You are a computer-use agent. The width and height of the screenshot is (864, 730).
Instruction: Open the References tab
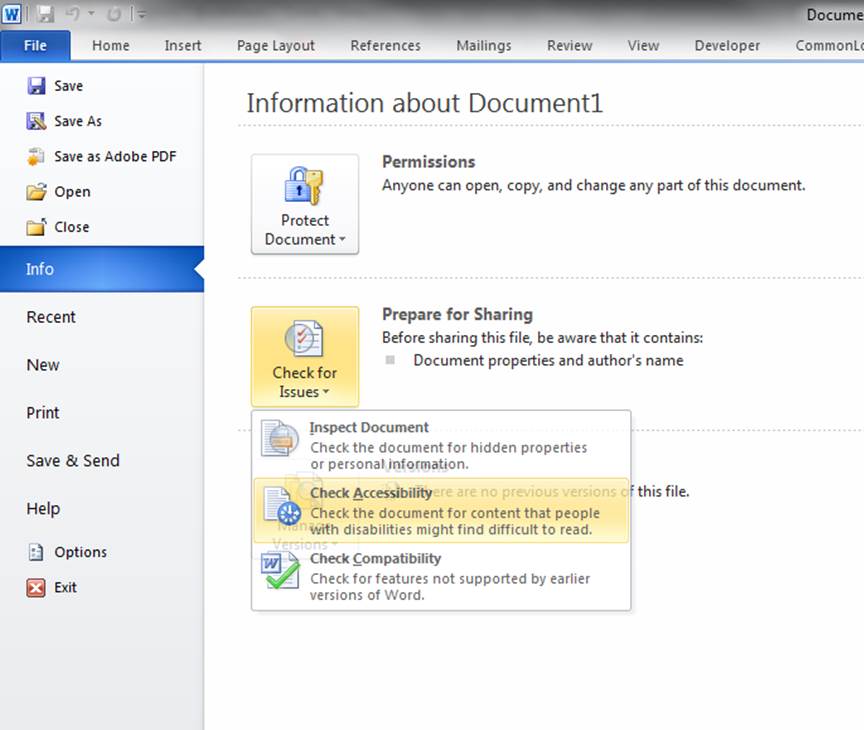(x=385, y=46)
